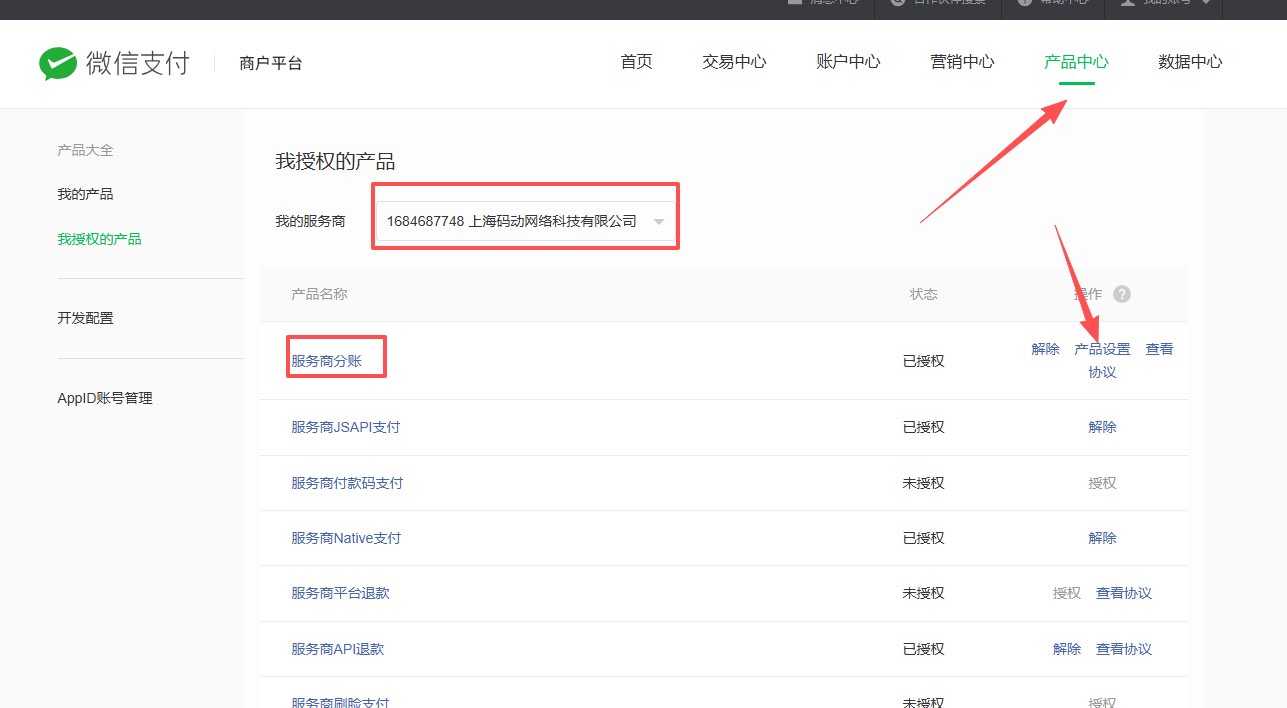Click 解除 for 服务商分账

[x=1045, y=349]
